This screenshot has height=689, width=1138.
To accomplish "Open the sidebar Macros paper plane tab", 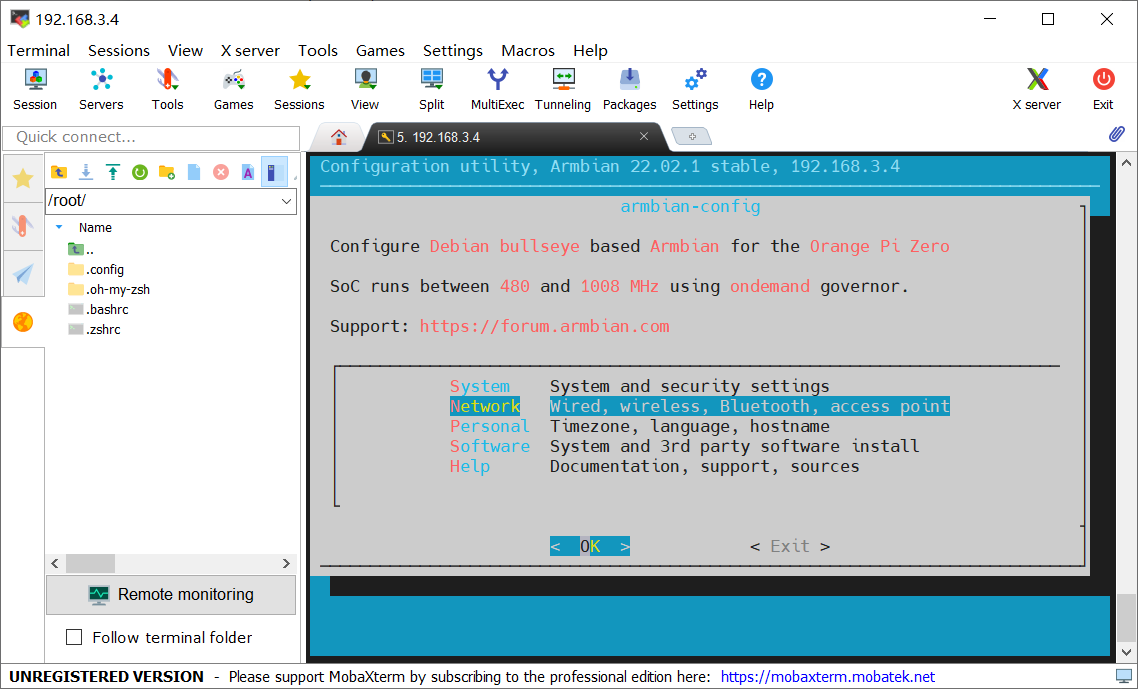I will click(23, 274).
